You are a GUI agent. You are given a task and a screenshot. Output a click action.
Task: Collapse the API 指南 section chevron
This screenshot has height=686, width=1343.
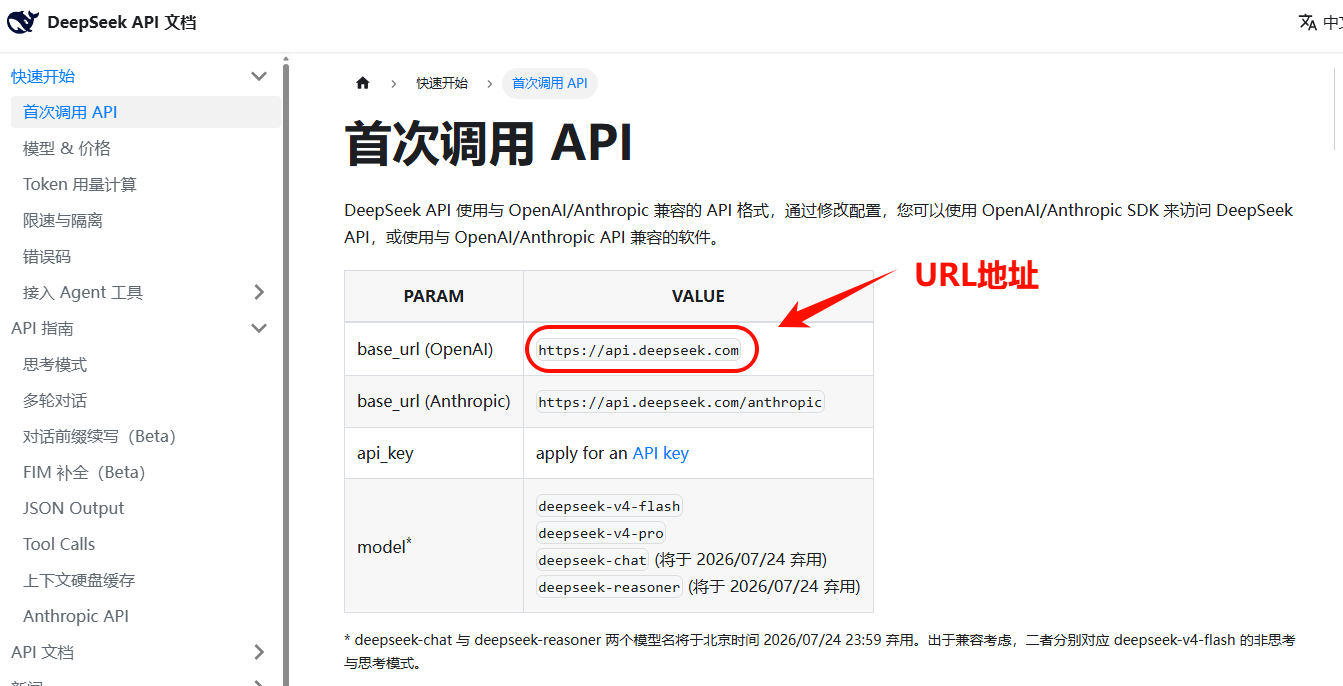coord(259,328)
